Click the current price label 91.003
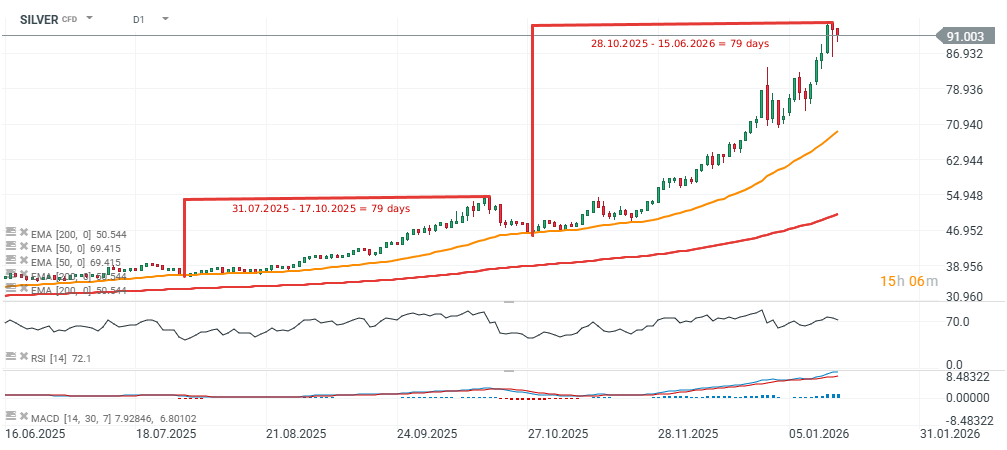Screen dimensions: 1007x450 [x=964, y=36]
